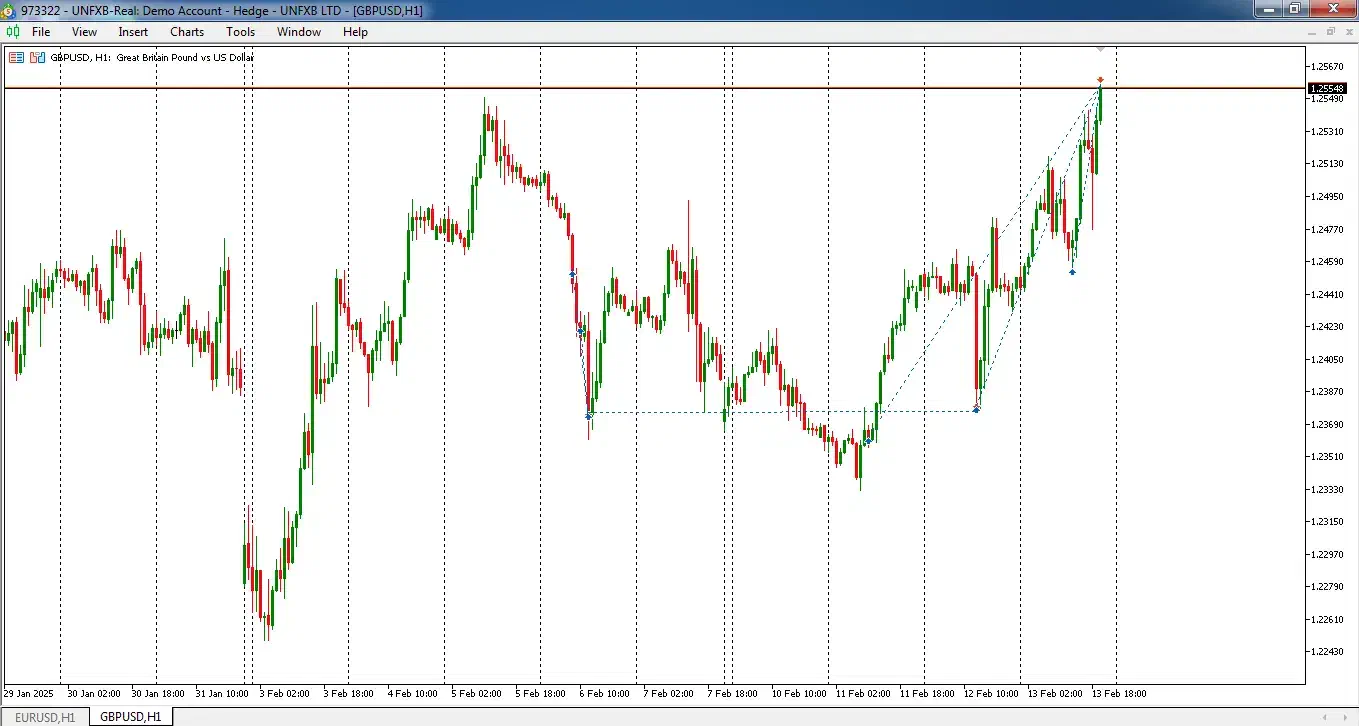Screen dimensions: 1359x726
Task: Open the Window menu
Action: 299,32
